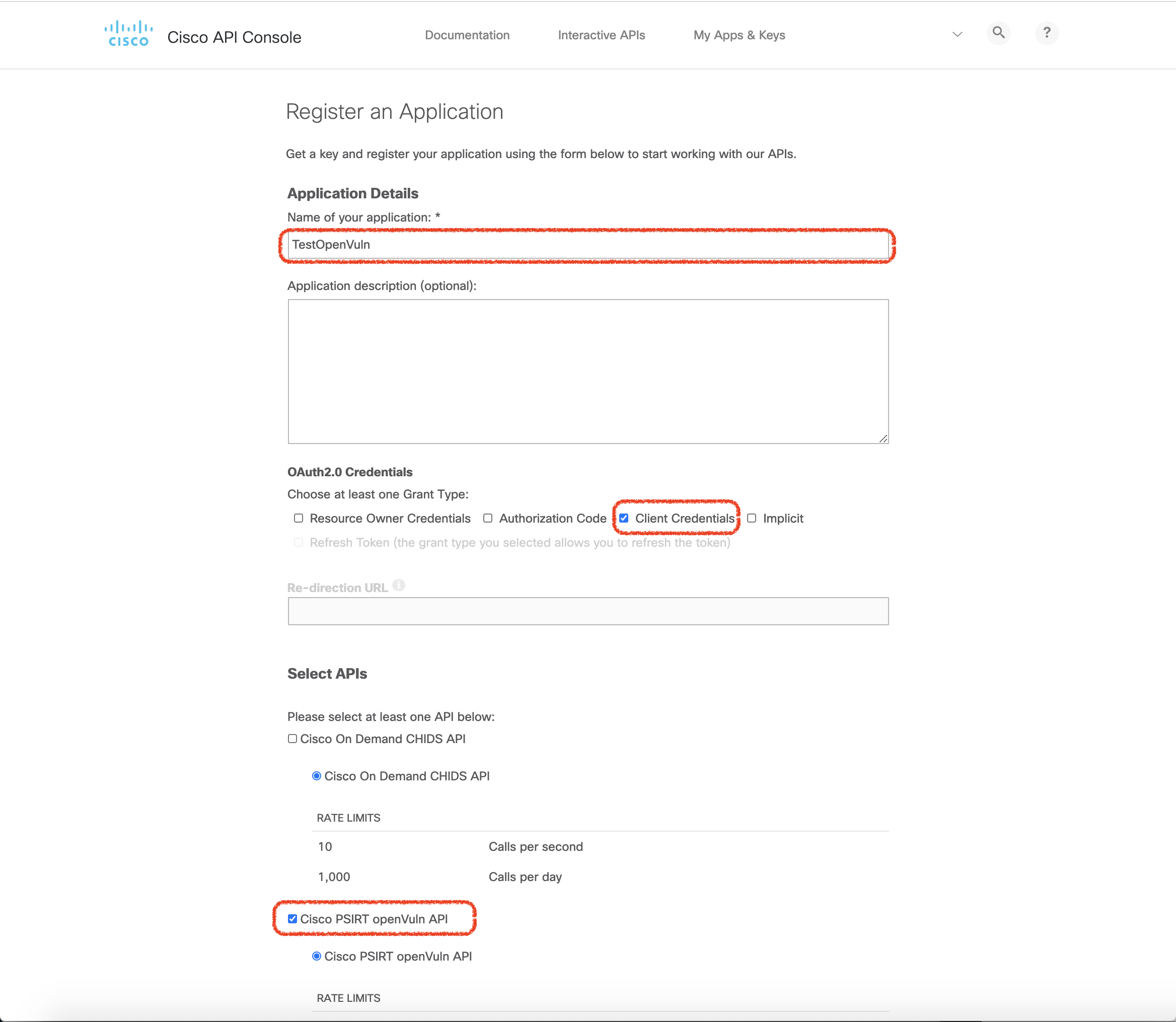Check the Cisco On Demand CHIDS API
This screenshot has width=1176, height=1022.
tap(292, 739)
